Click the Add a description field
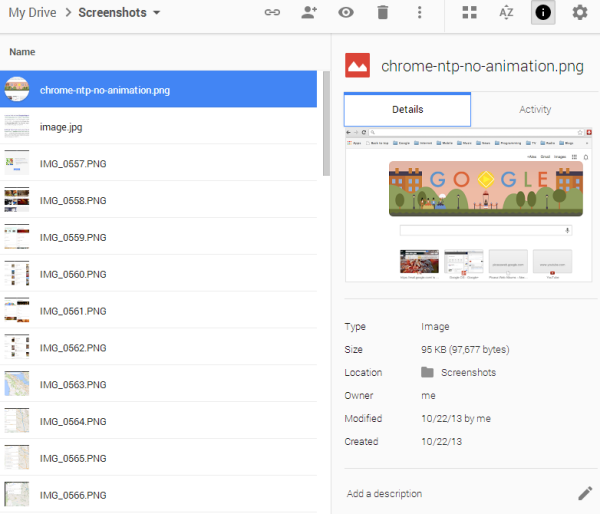The width and height of the screenshot is (600, 514). [384, 494]
